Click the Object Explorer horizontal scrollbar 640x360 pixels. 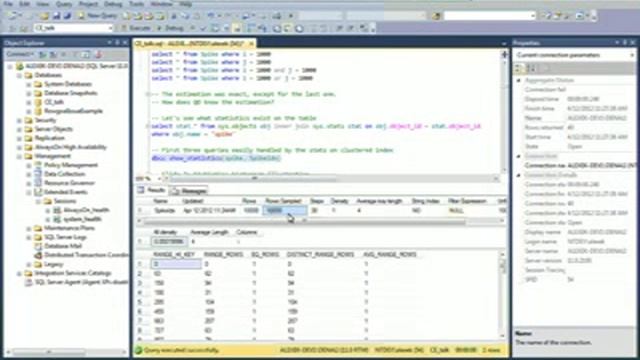(x=48, y=351)
